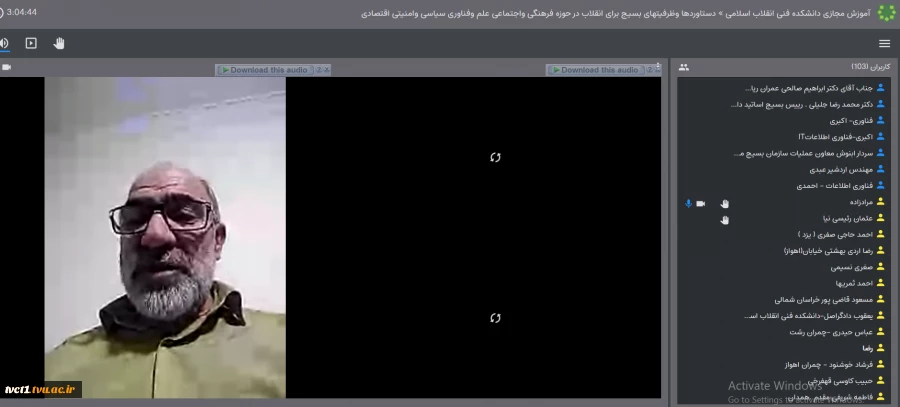The height and width of the screenshot is (407, 900).
Task: Click the lower video reload icon
Action: click(495, 318)
